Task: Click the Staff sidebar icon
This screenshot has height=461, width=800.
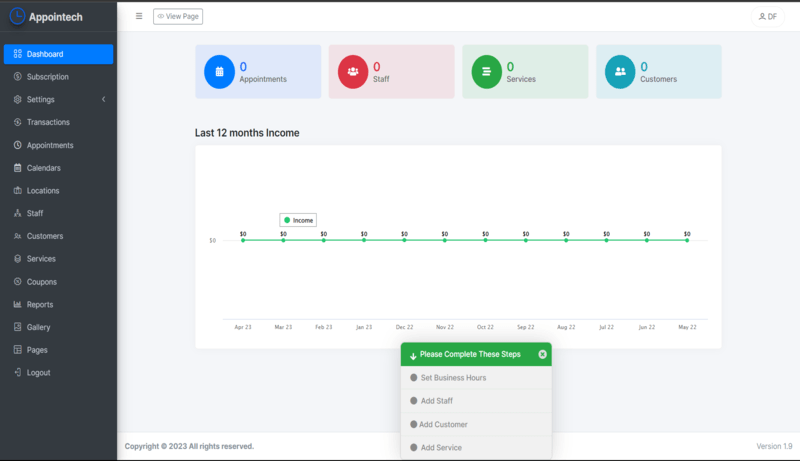Action: (17, 213)
